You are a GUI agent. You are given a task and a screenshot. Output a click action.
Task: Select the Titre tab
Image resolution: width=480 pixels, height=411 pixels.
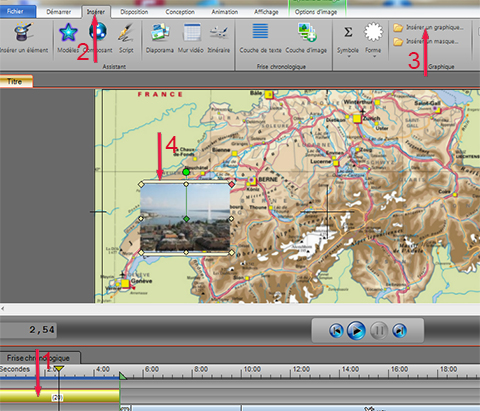16,82
